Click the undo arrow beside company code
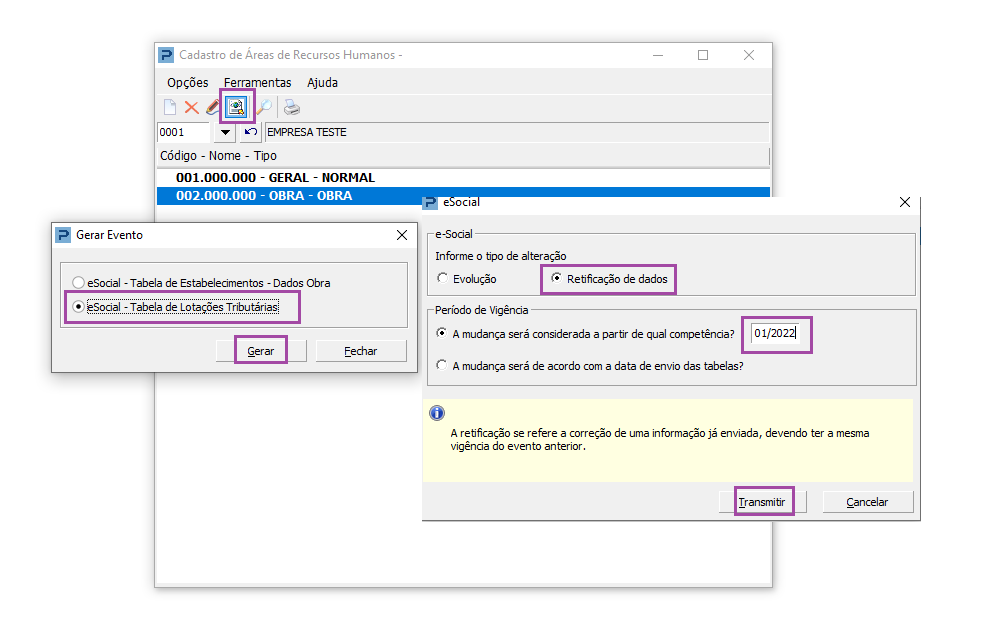This screenshot has height=634, width=982. [251, 132]
